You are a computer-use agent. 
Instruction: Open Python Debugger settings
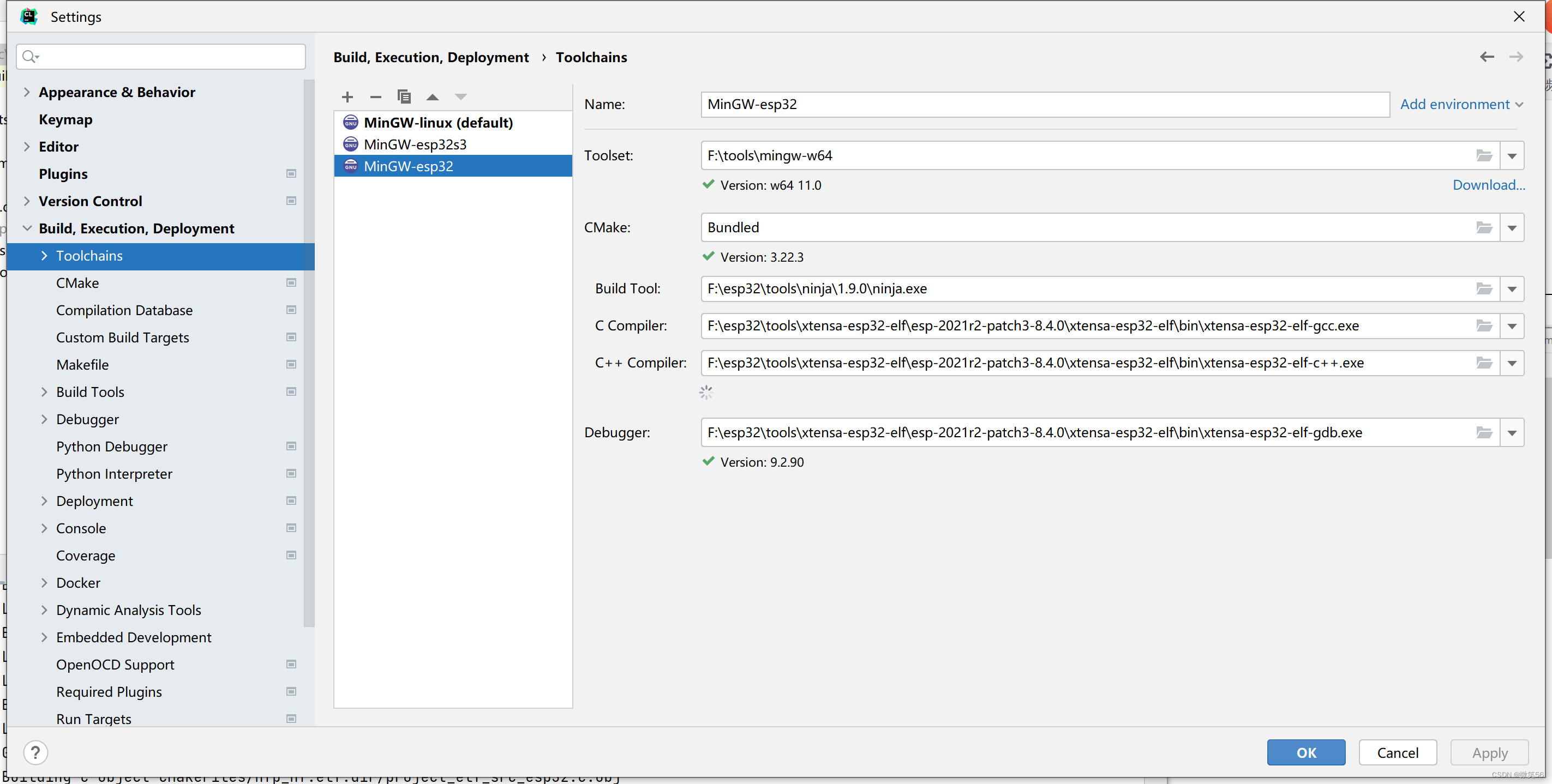pos(111,447)
